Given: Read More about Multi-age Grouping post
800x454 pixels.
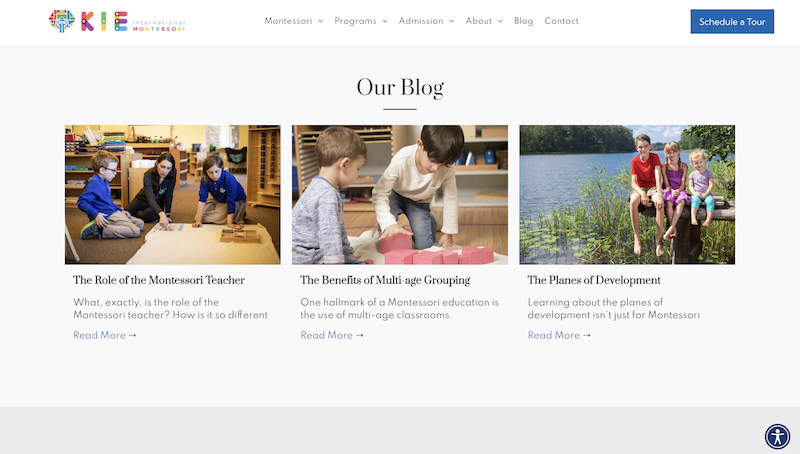Looking at the screenshot, I should click(332, 335).
